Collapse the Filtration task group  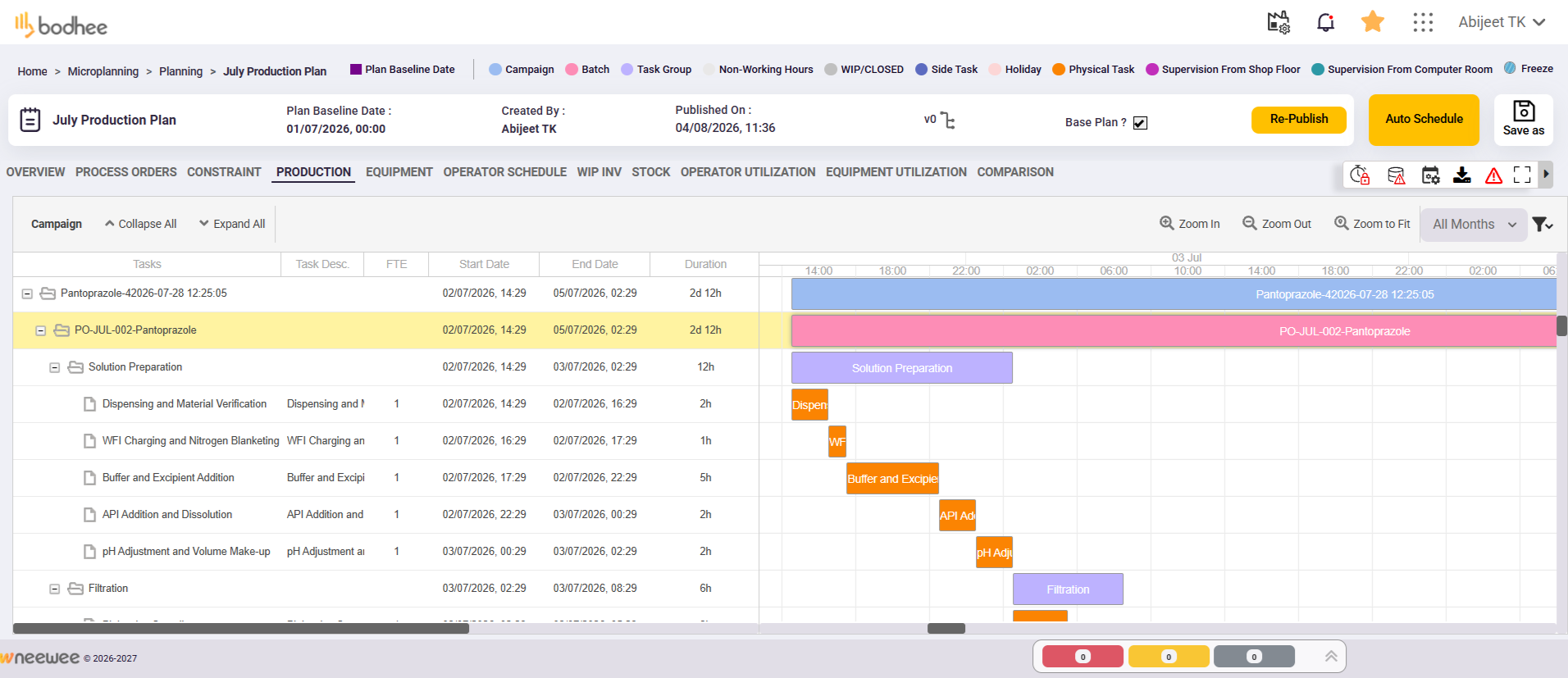click(x=55, y=589)
